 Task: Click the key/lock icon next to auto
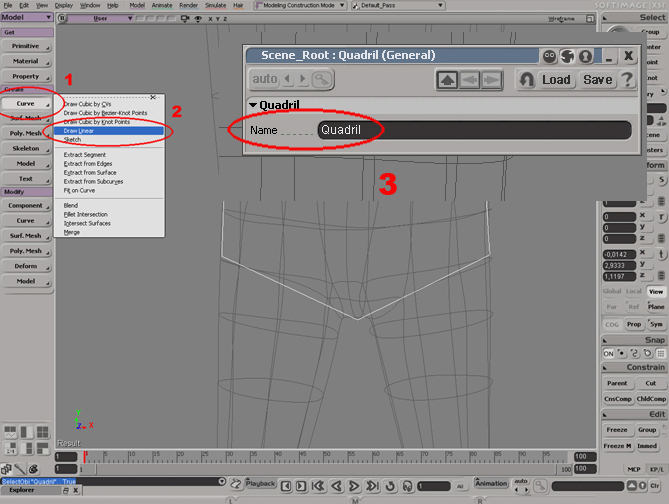coord(321,80)
